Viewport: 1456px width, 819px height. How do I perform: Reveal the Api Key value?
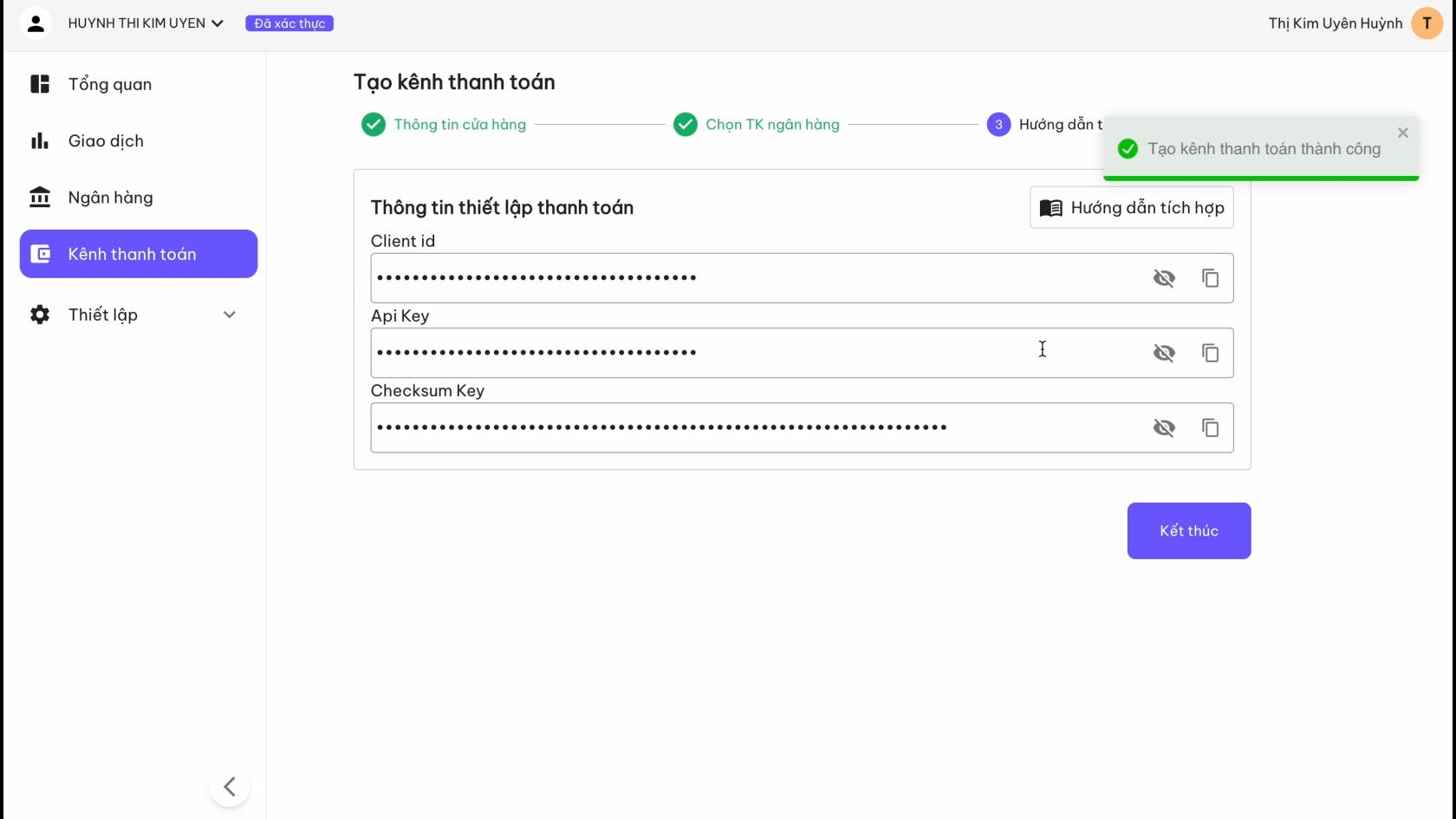point(1164,353)
